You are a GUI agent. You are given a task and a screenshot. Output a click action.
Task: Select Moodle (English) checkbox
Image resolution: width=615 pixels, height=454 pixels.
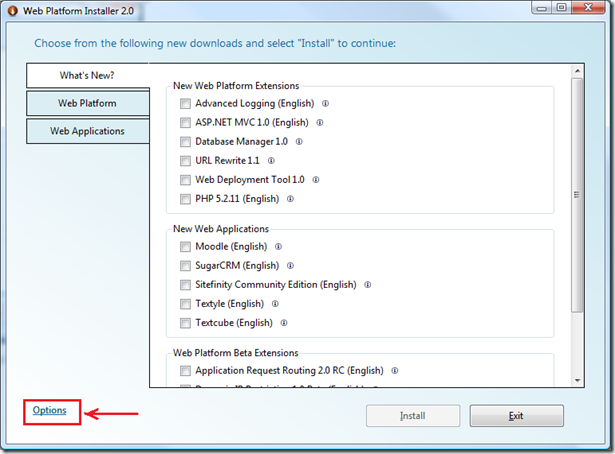pyautogui.click(x=185, y=247)
